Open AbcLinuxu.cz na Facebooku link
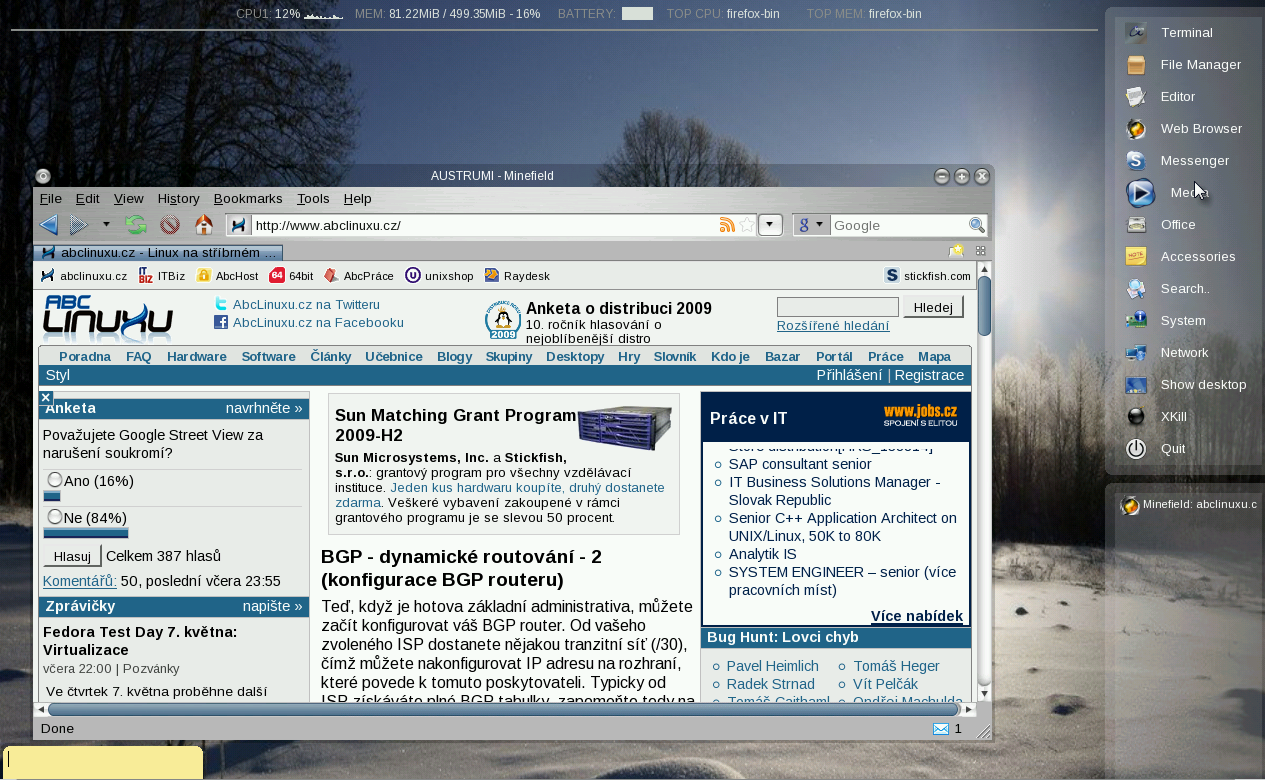Screen dimensions: 1265x780 tap(318, 322)
